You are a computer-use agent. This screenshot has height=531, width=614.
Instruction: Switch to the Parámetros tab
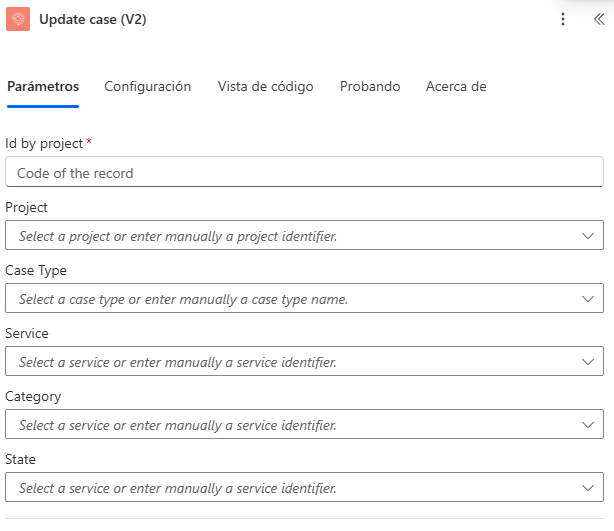pos(43,87)
